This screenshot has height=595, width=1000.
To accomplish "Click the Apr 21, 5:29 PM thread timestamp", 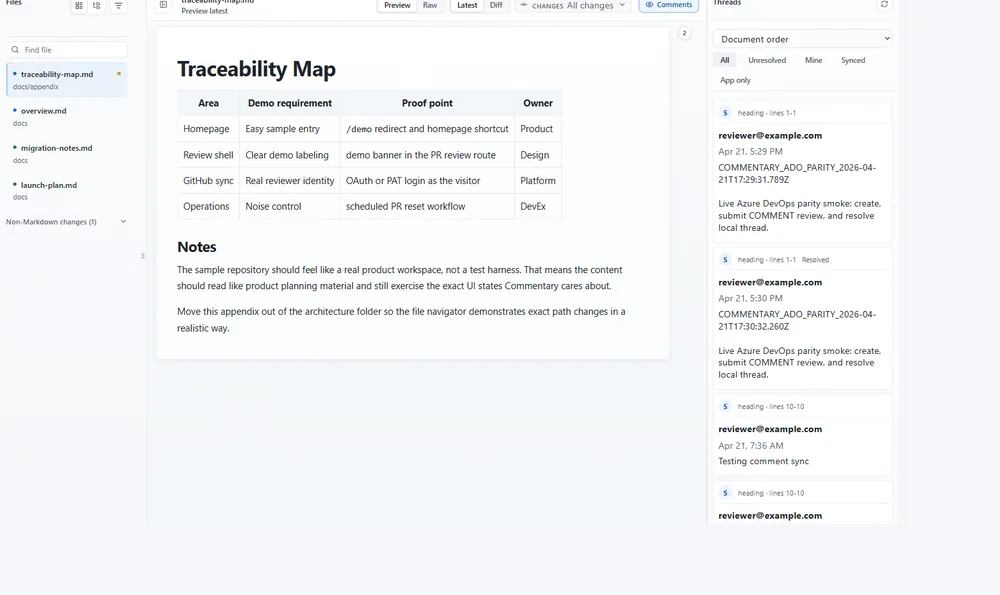I will pos(750,152).
